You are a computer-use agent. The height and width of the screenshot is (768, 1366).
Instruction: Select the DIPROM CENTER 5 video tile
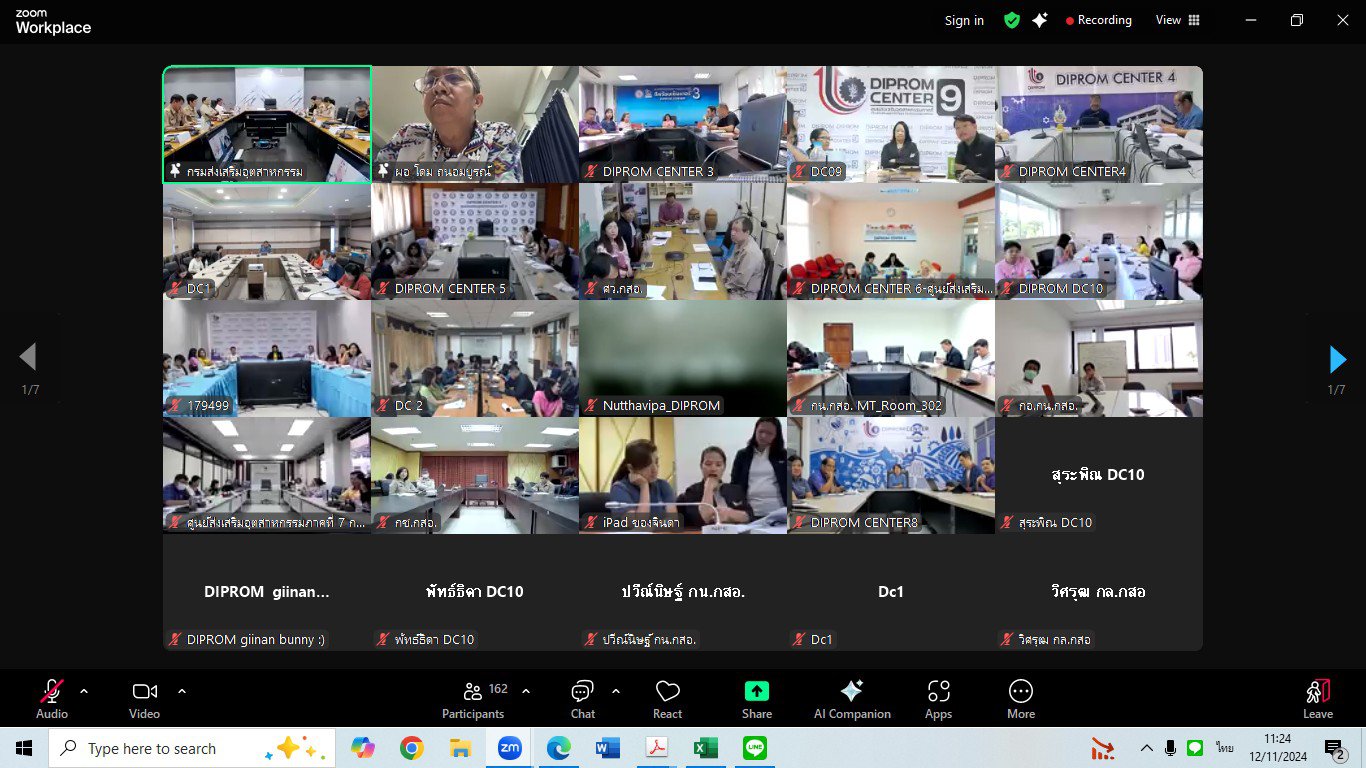[475, 241]
